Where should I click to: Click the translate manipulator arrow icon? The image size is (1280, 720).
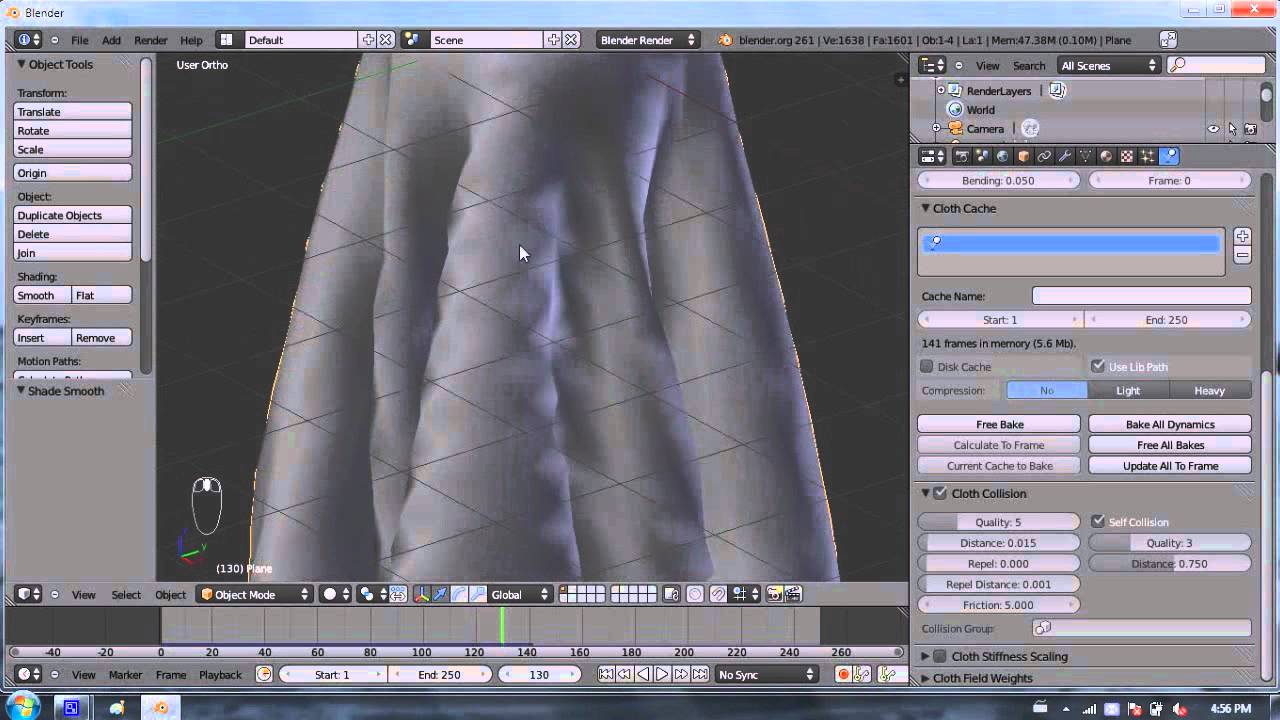coord(441,594)
